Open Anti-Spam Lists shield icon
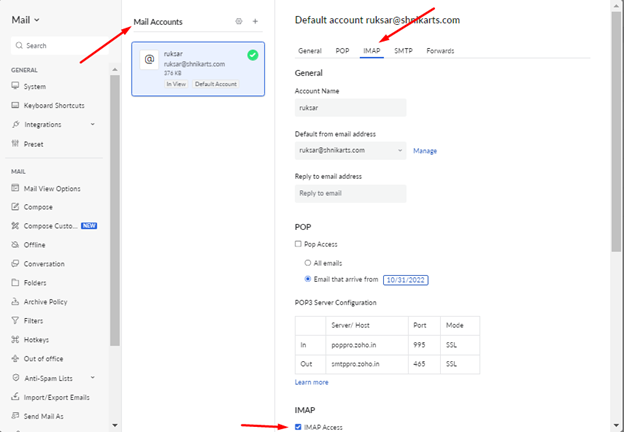The width and height of the screenshot is (624, 432). coord(16,378)
